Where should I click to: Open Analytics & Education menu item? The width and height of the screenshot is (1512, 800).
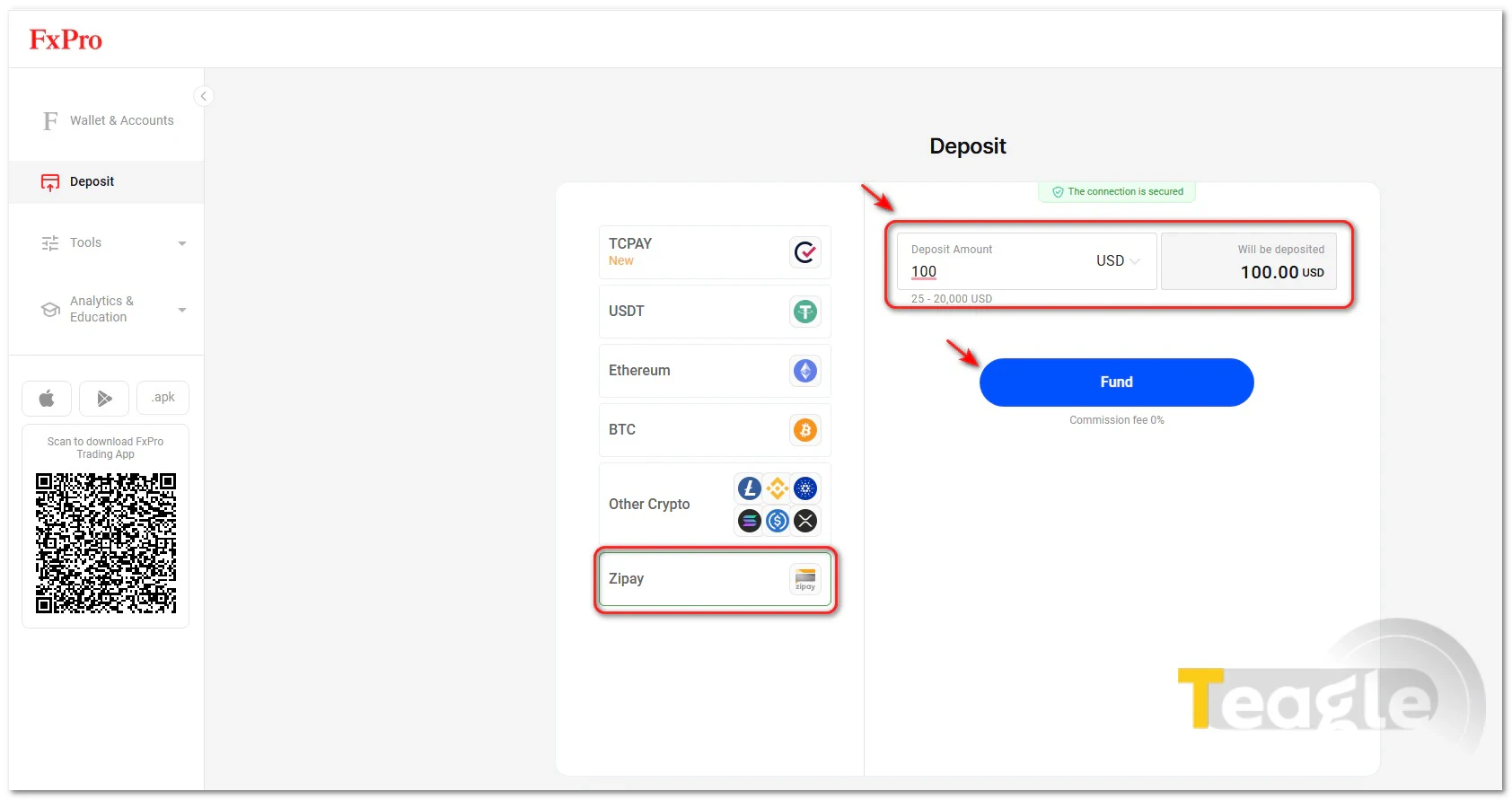pos(106,310)
